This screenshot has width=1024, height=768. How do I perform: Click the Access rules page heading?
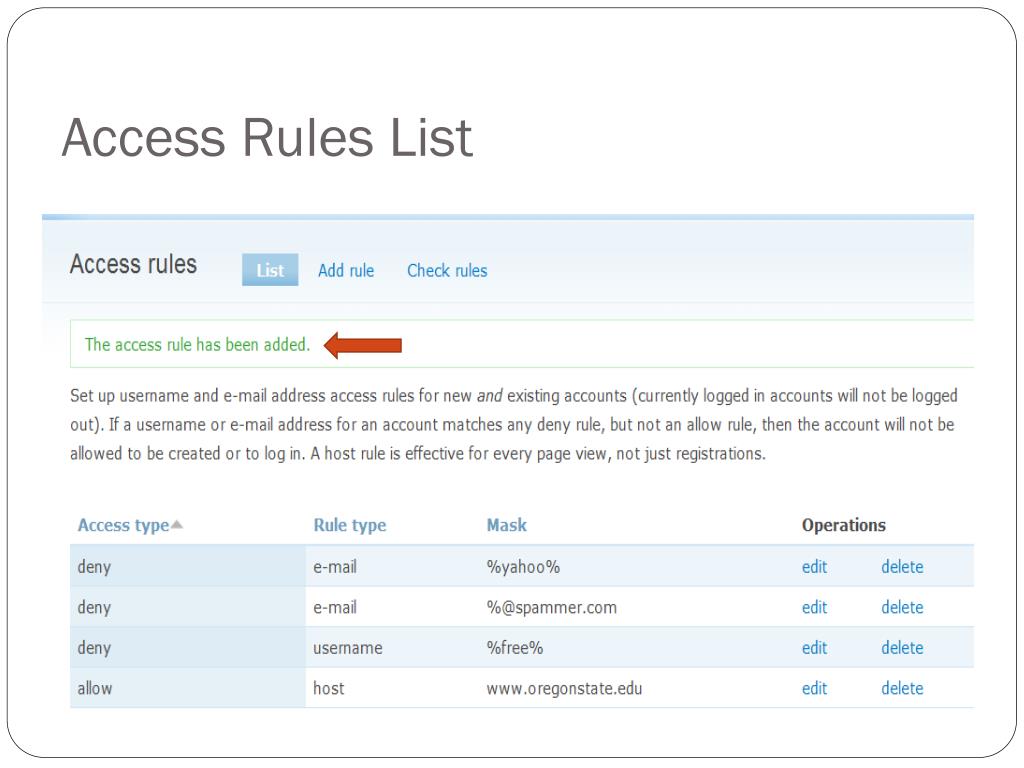[x=133, y=265]
